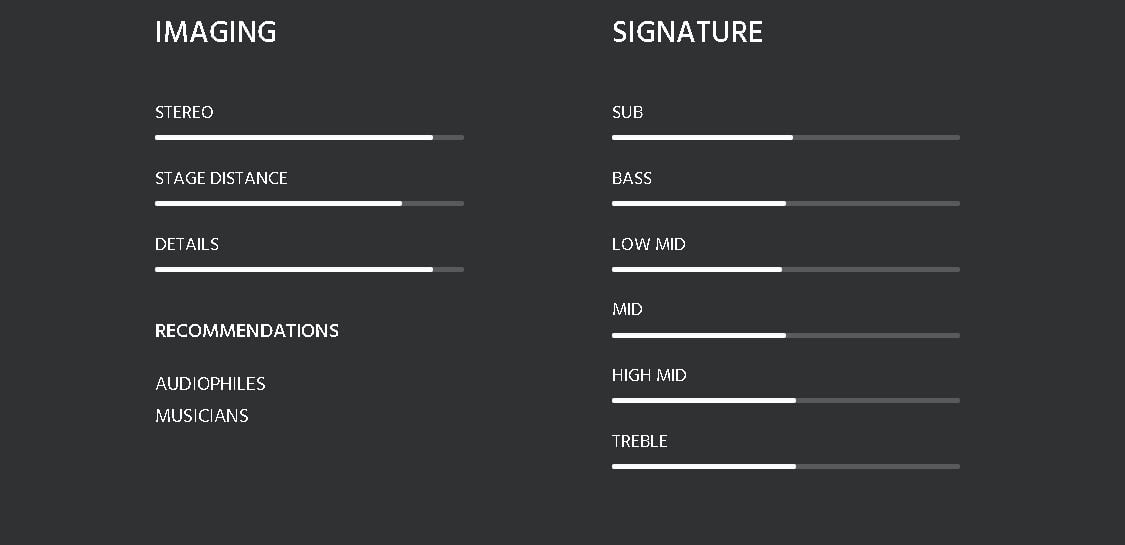Click the Stereo text label
Viewport: 1125px width, 545px height.
(x=184, y=112)
